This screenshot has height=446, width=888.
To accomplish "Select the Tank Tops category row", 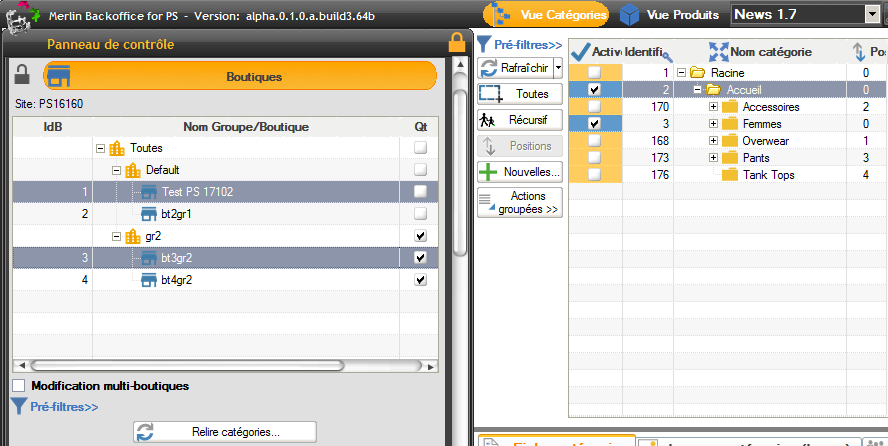I will click(728, 175).
